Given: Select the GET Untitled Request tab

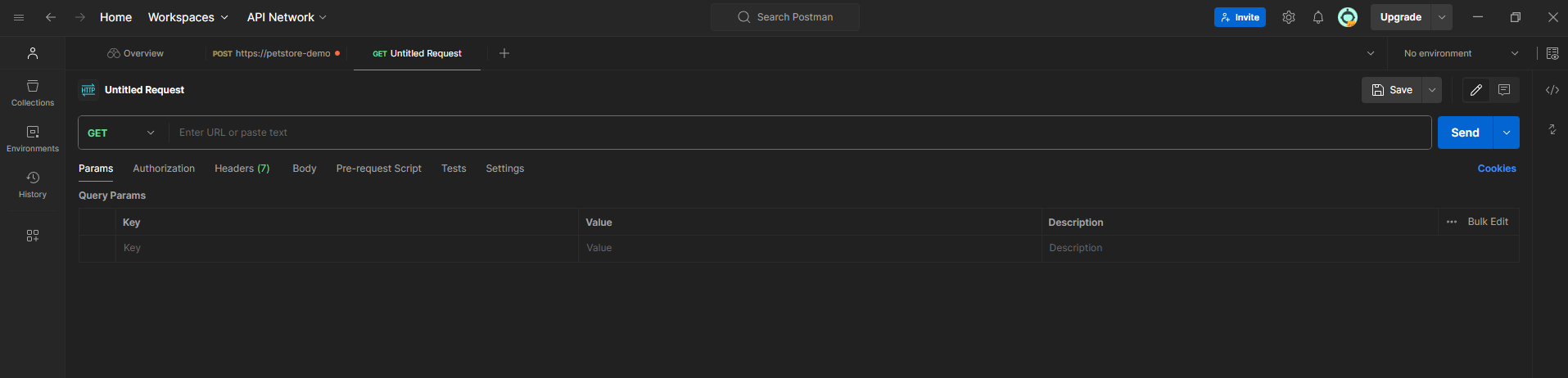Looking at the screenshot, I should coord(417,53).
